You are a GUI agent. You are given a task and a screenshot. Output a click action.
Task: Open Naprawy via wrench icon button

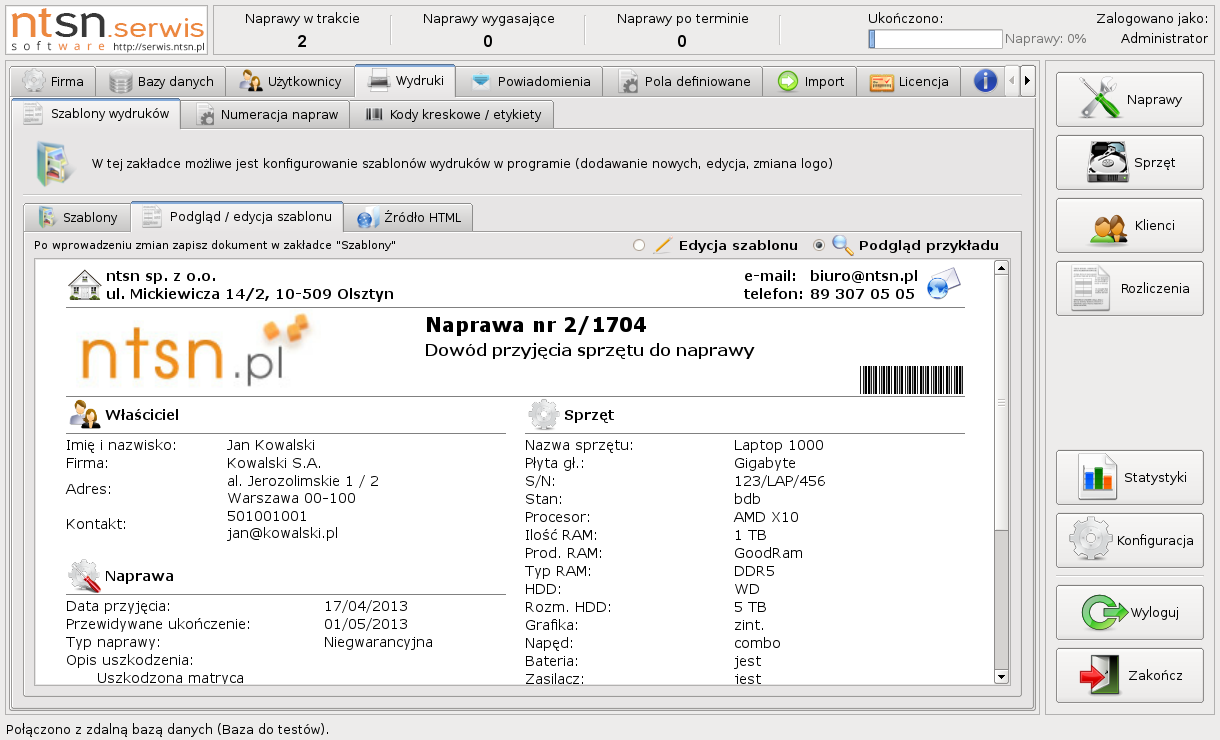(1129, 99)
